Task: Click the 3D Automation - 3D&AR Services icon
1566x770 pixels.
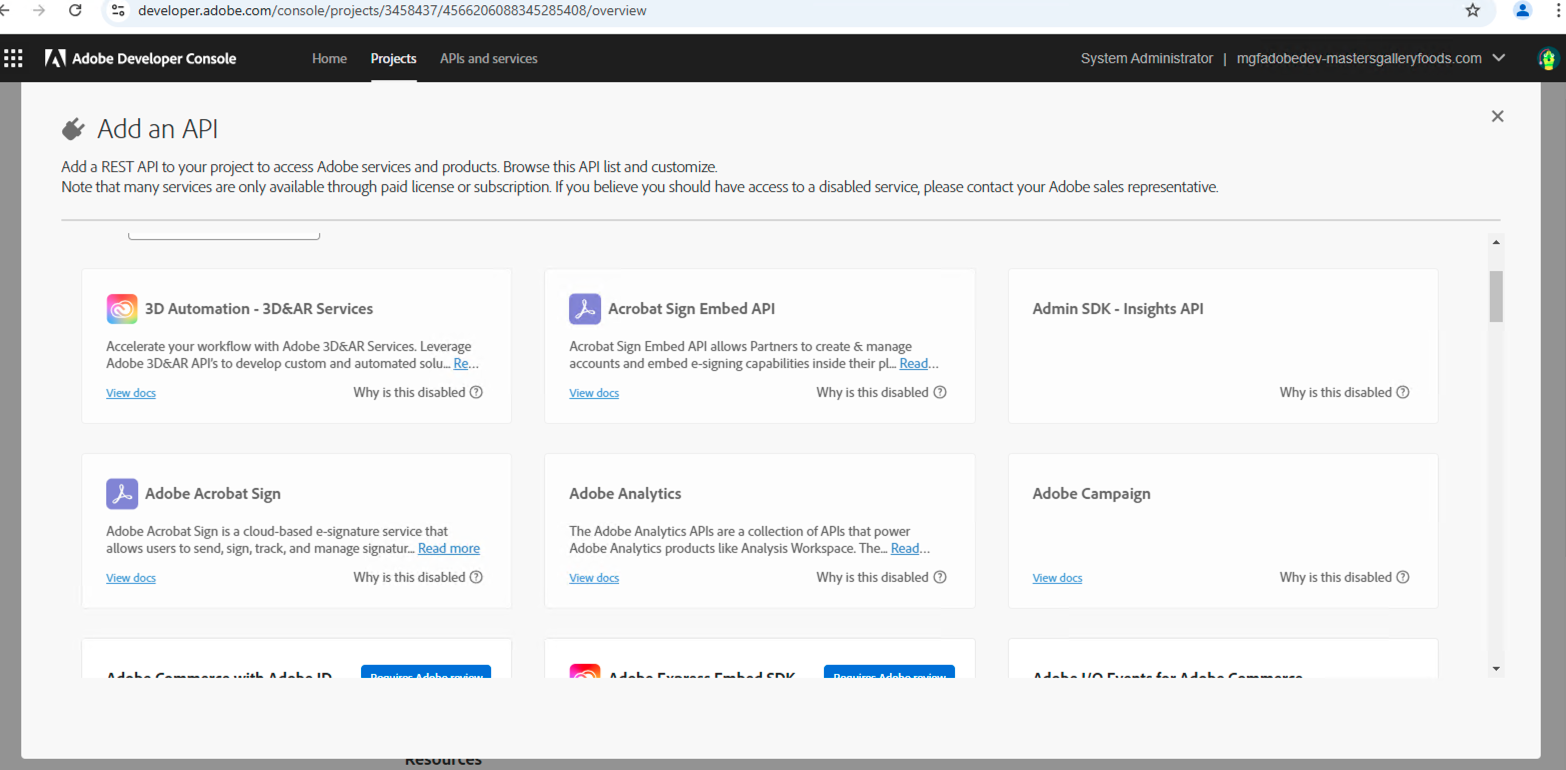Action: tap(121, 308)
